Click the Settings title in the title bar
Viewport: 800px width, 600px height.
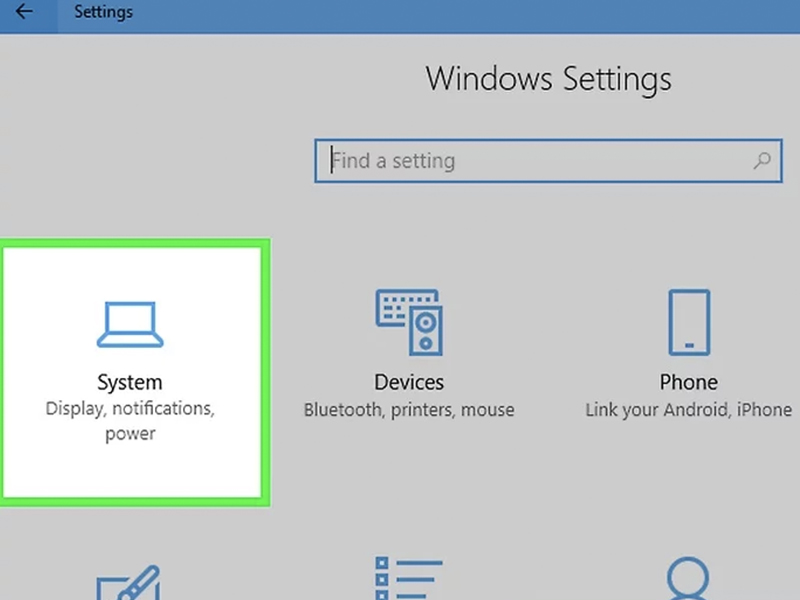pyautogui.click(x=104, y=12)
